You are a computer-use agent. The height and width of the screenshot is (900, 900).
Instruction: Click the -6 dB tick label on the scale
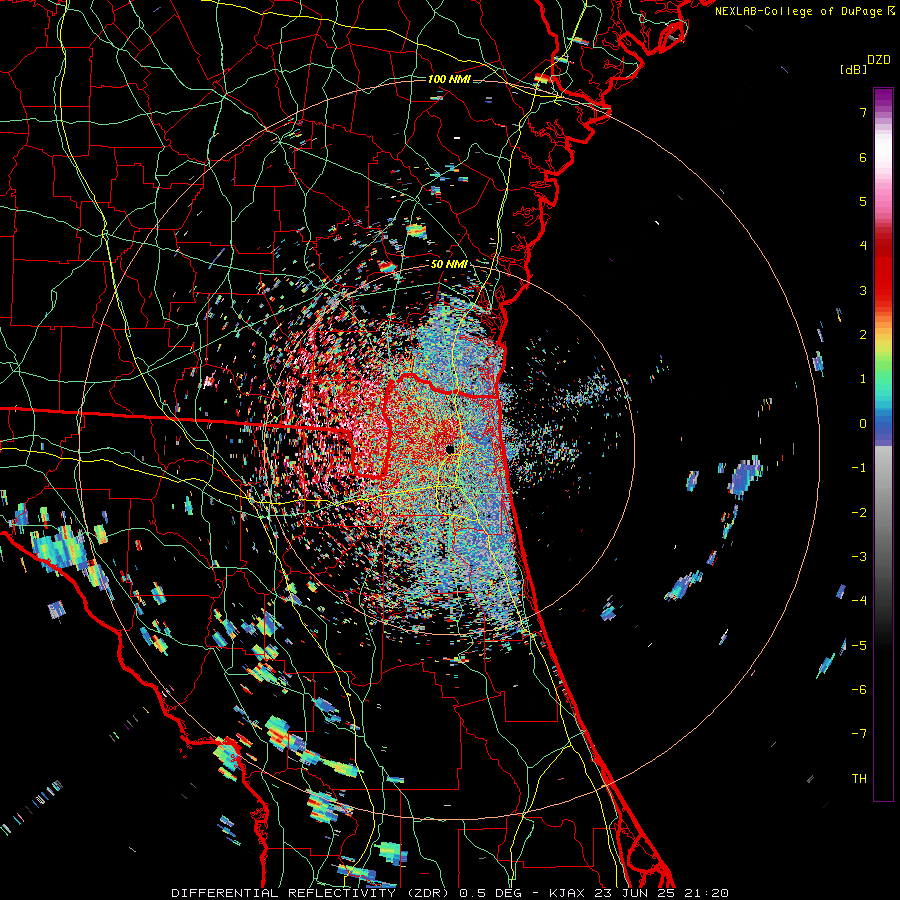(x=859, y=689)
